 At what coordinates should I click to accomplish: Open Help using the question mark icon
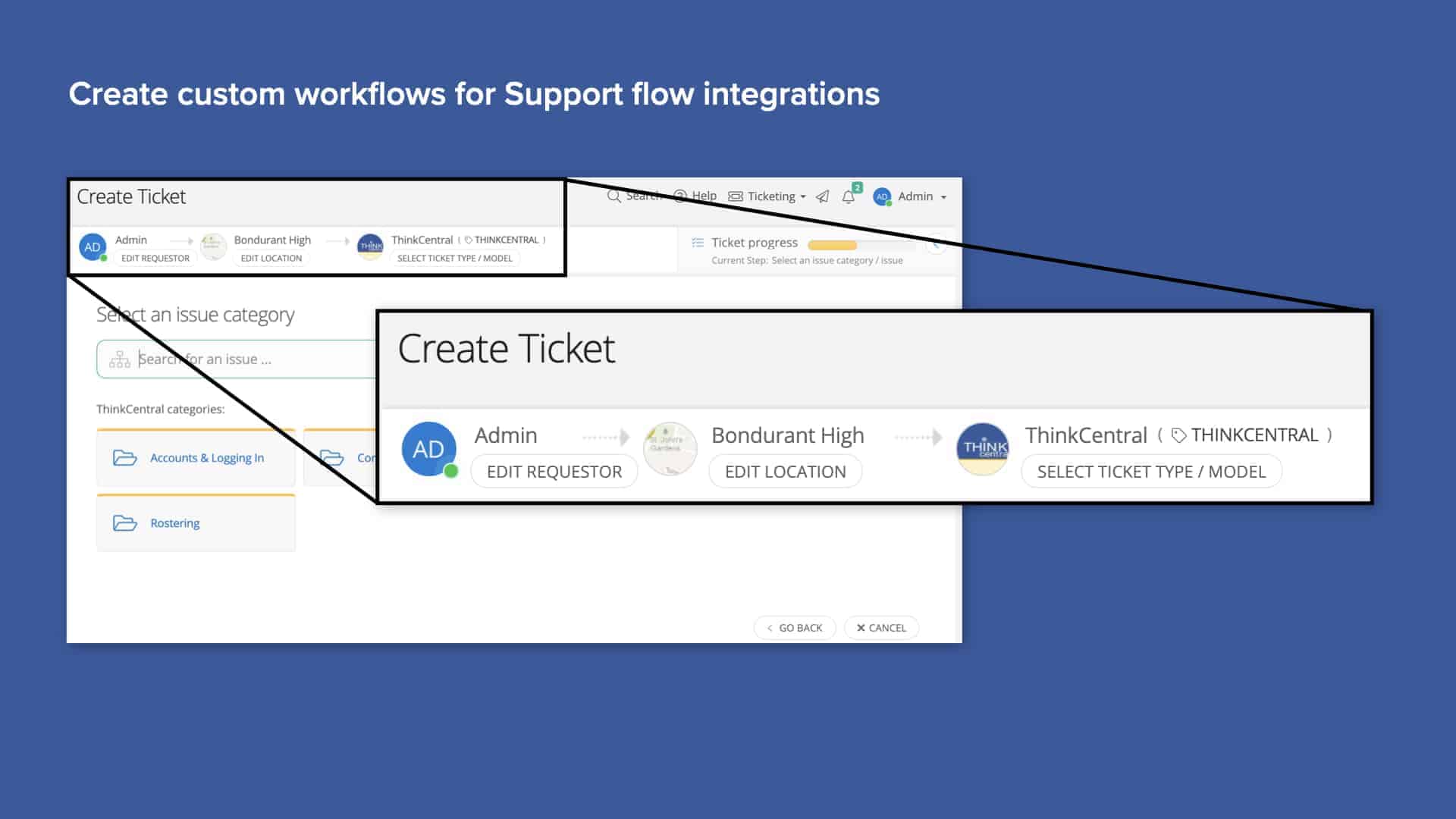pos(679,196)
